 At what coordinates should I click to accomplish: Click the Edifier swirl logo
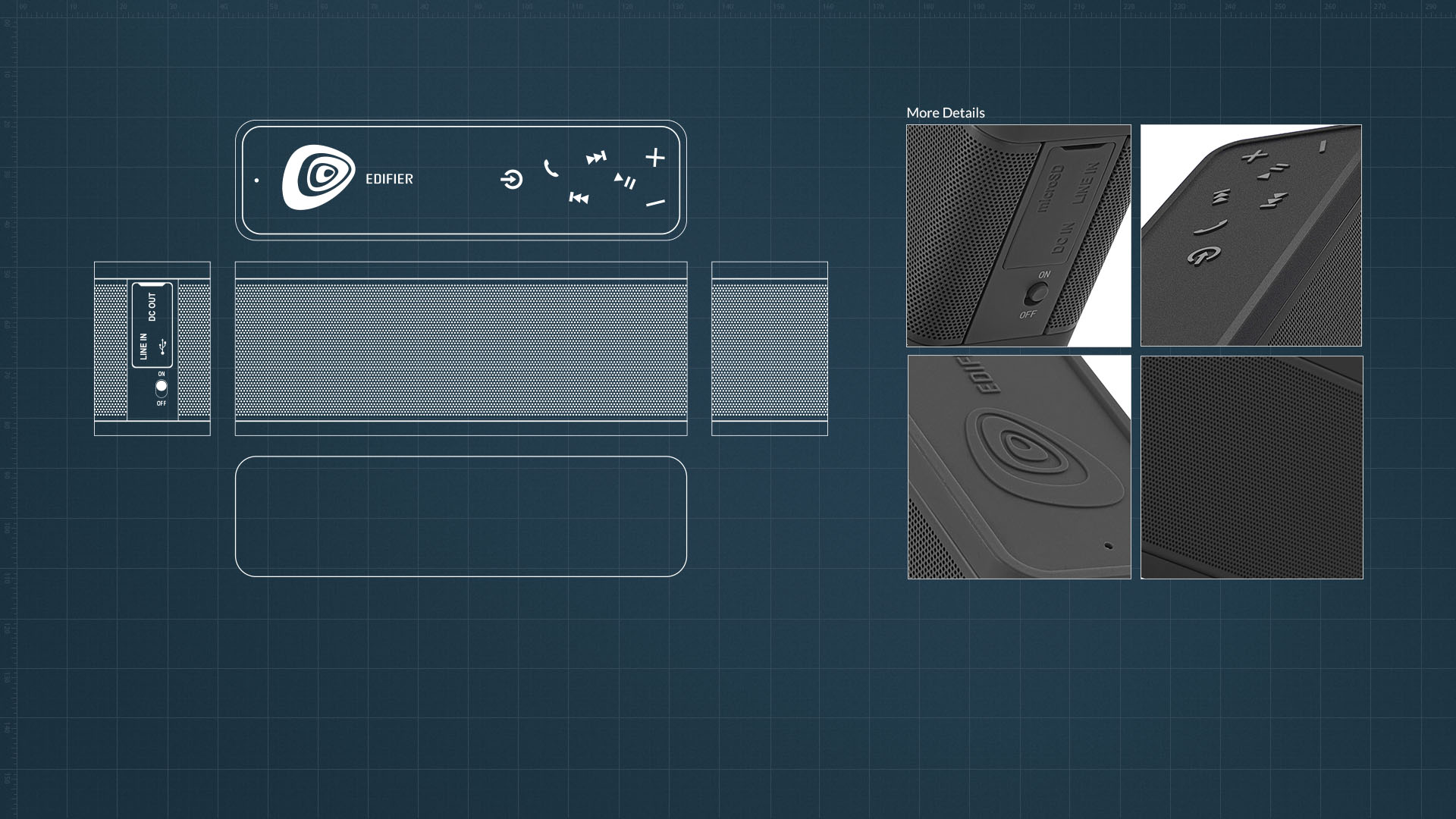tap(318, 177)
